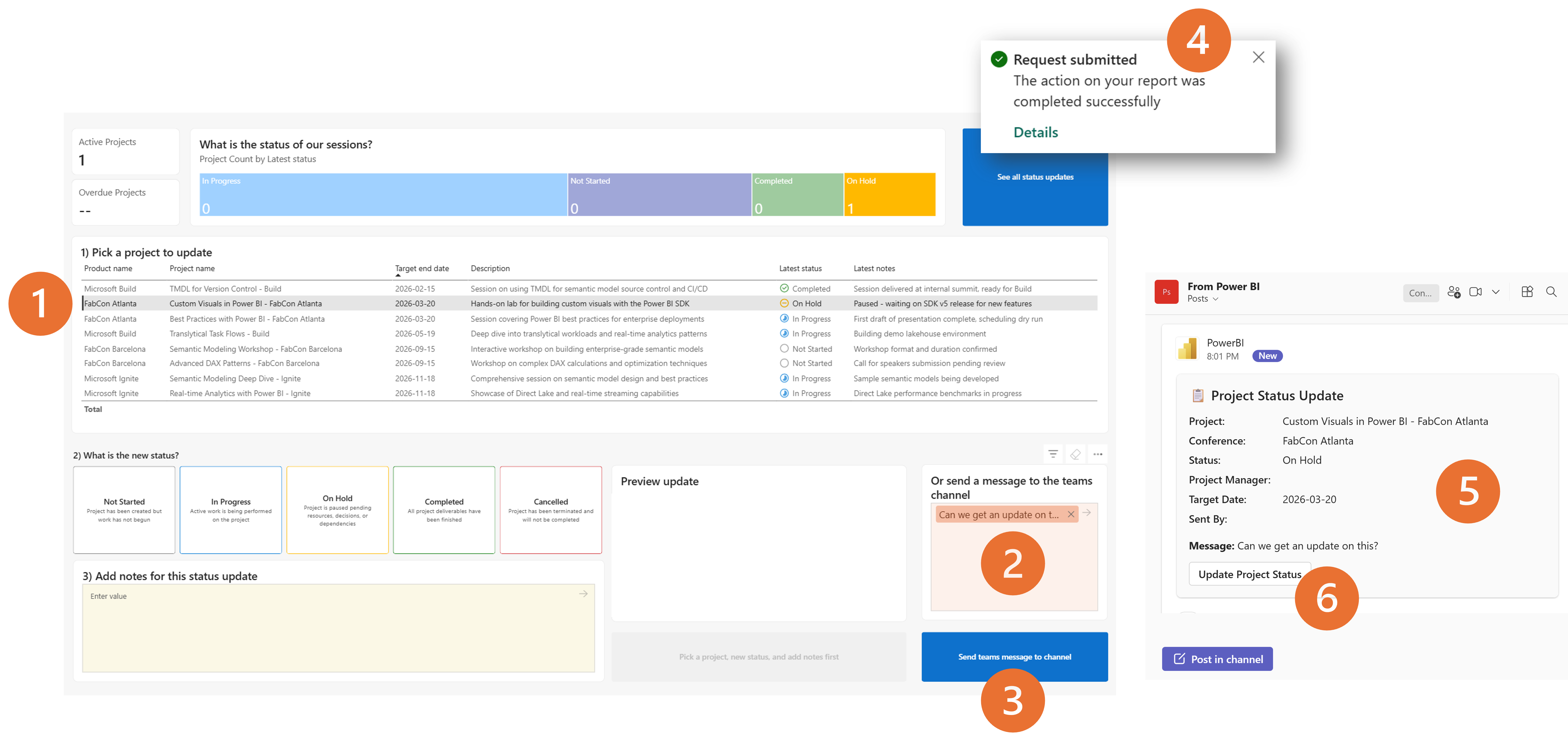
Task: Click the filter icon above the message card
Action: pyautogui.click(x=1053, y=454)
